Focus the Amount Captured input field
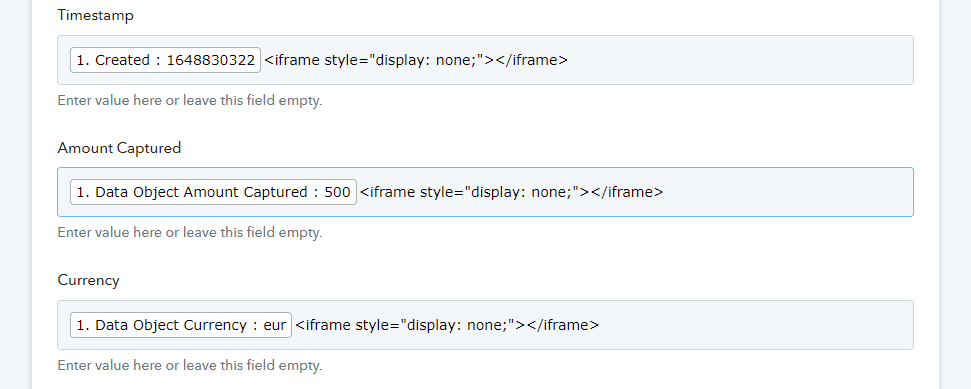 486,192
